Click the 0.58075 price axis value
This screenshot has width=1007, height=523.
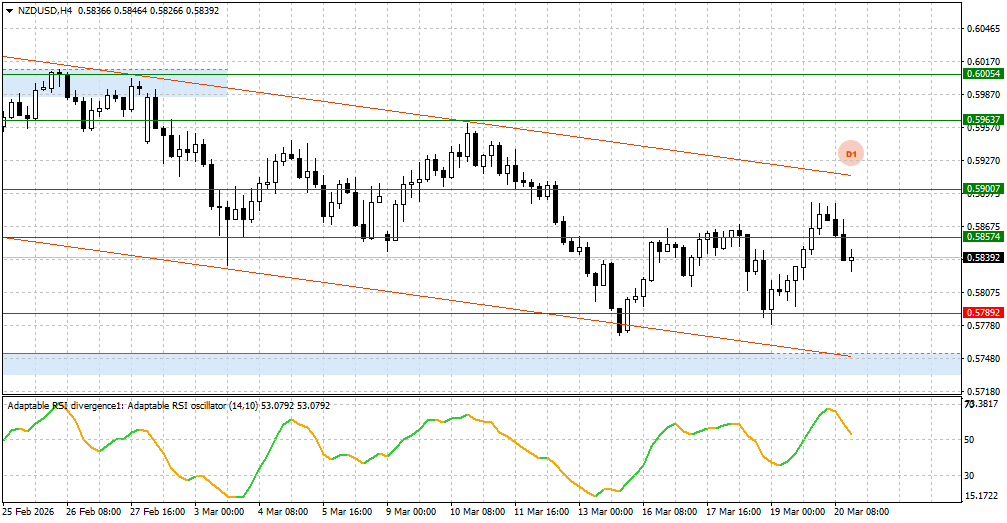click(983, 292)
